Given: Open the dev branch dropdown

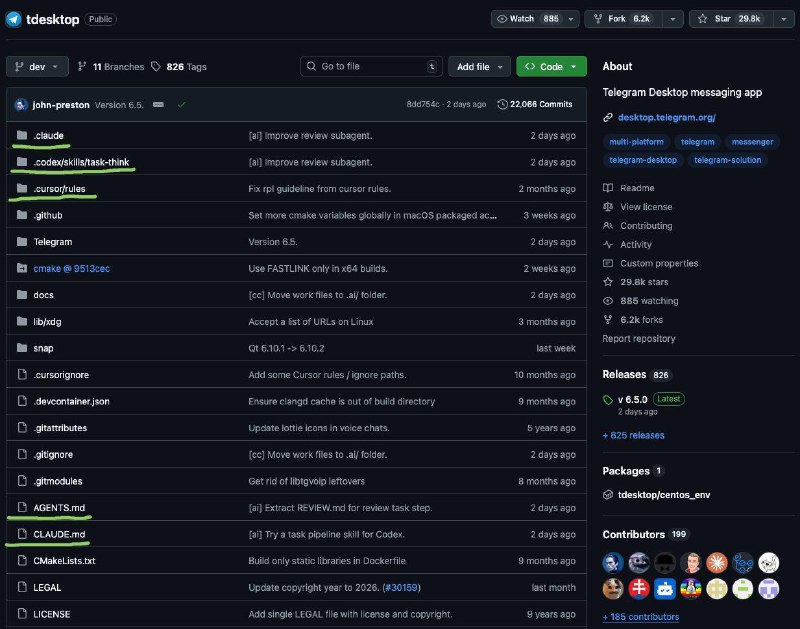Looking at the screenshot, I should (x=38, y=66).
